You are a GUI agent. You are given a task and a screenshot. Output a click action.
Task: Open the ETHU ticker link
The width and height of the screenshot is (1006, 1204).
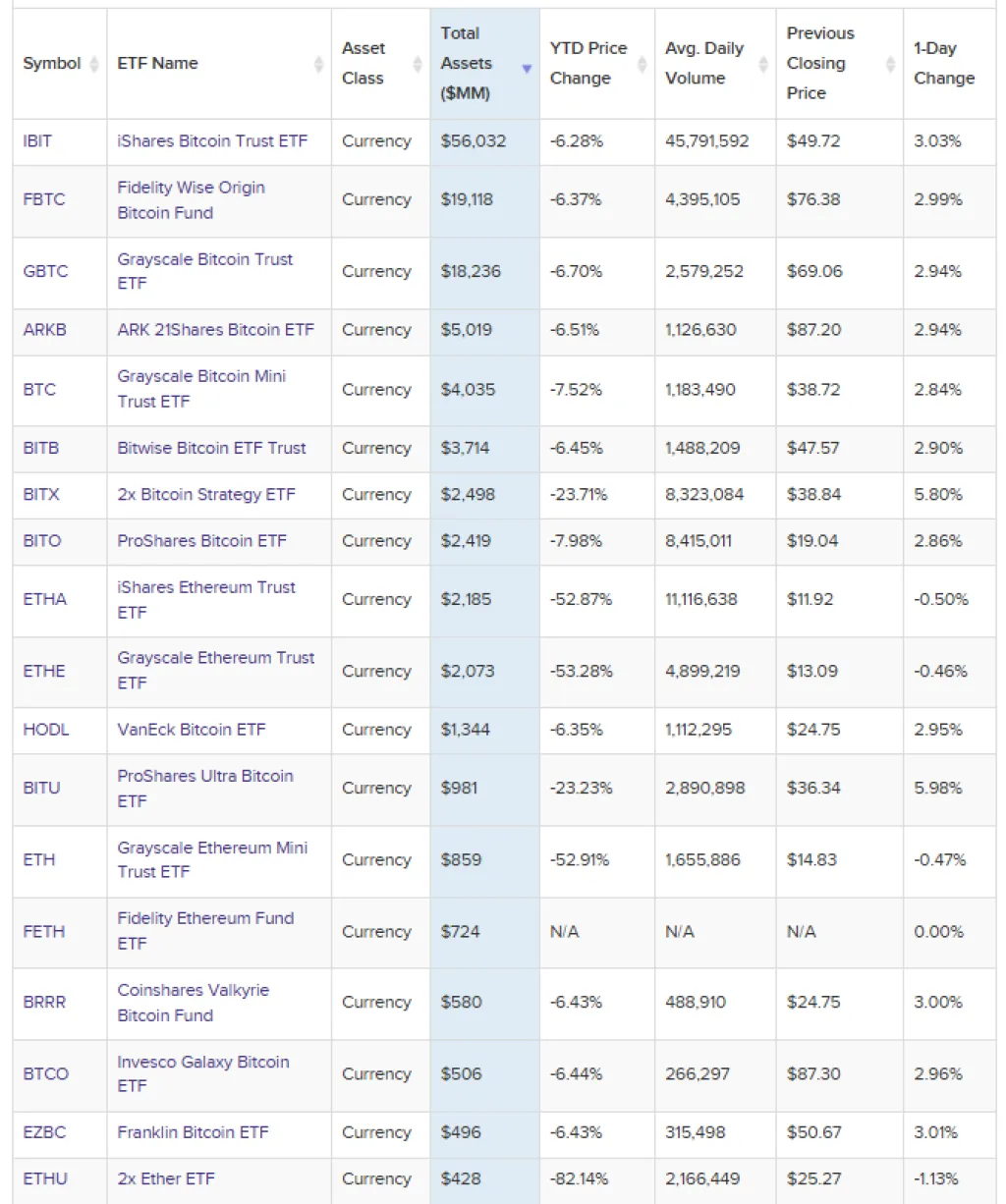pyautogui.click(x=45, y=1178)
